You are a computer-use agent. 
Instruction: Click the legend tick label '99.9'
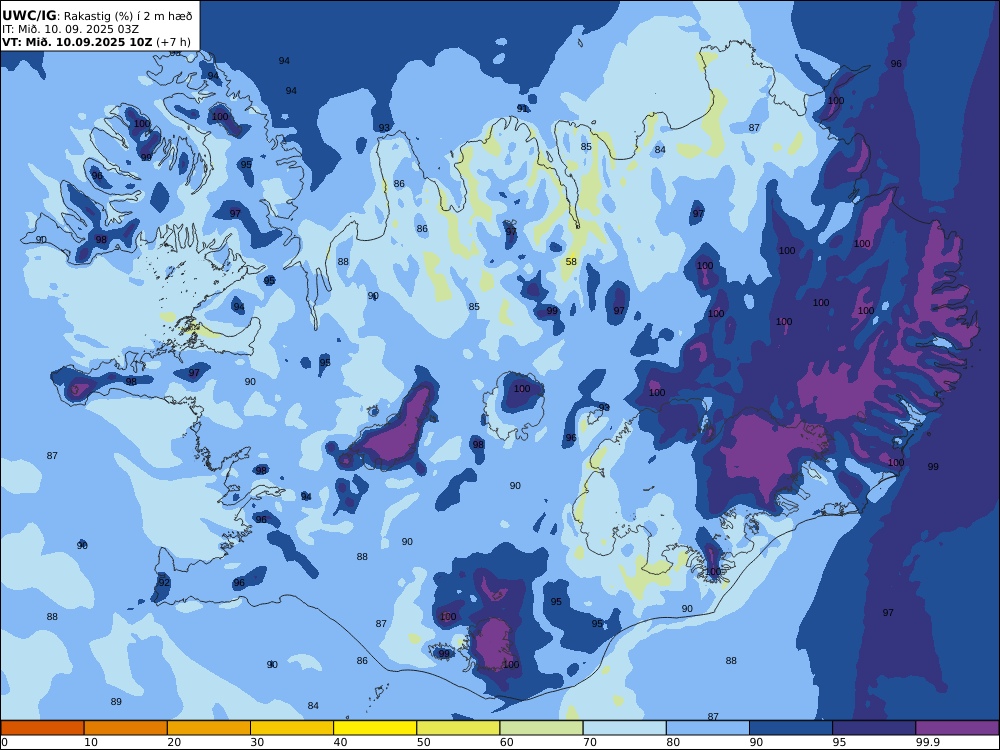click(x=927, y=742)
